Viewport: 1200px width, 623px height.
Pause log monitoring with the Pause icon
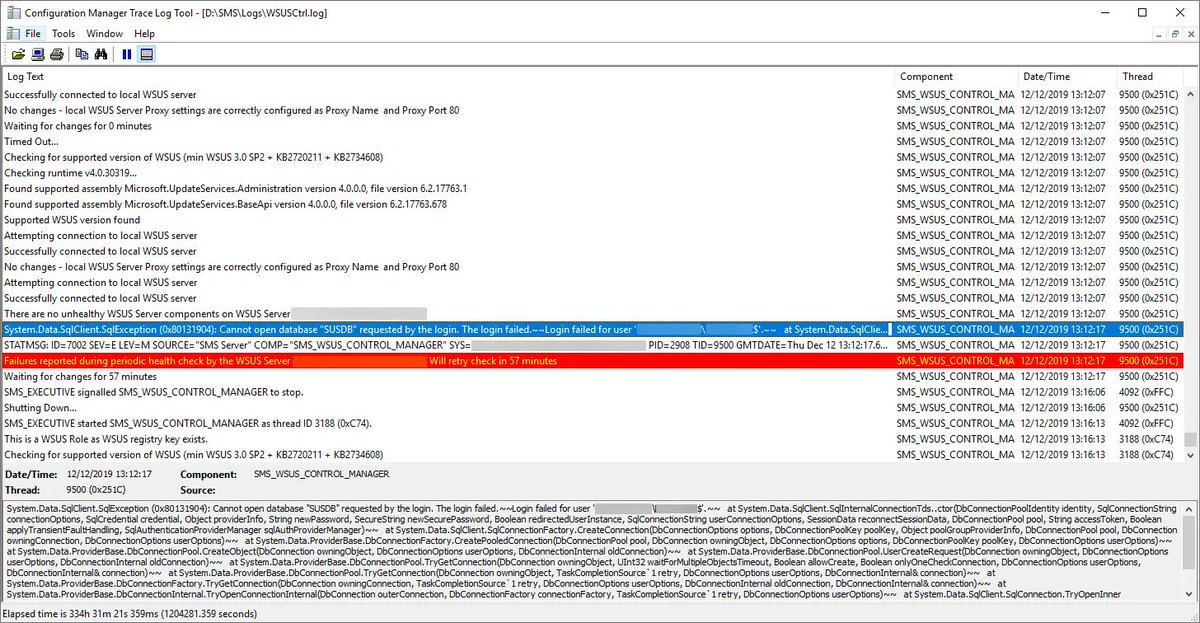click(127, 54)
